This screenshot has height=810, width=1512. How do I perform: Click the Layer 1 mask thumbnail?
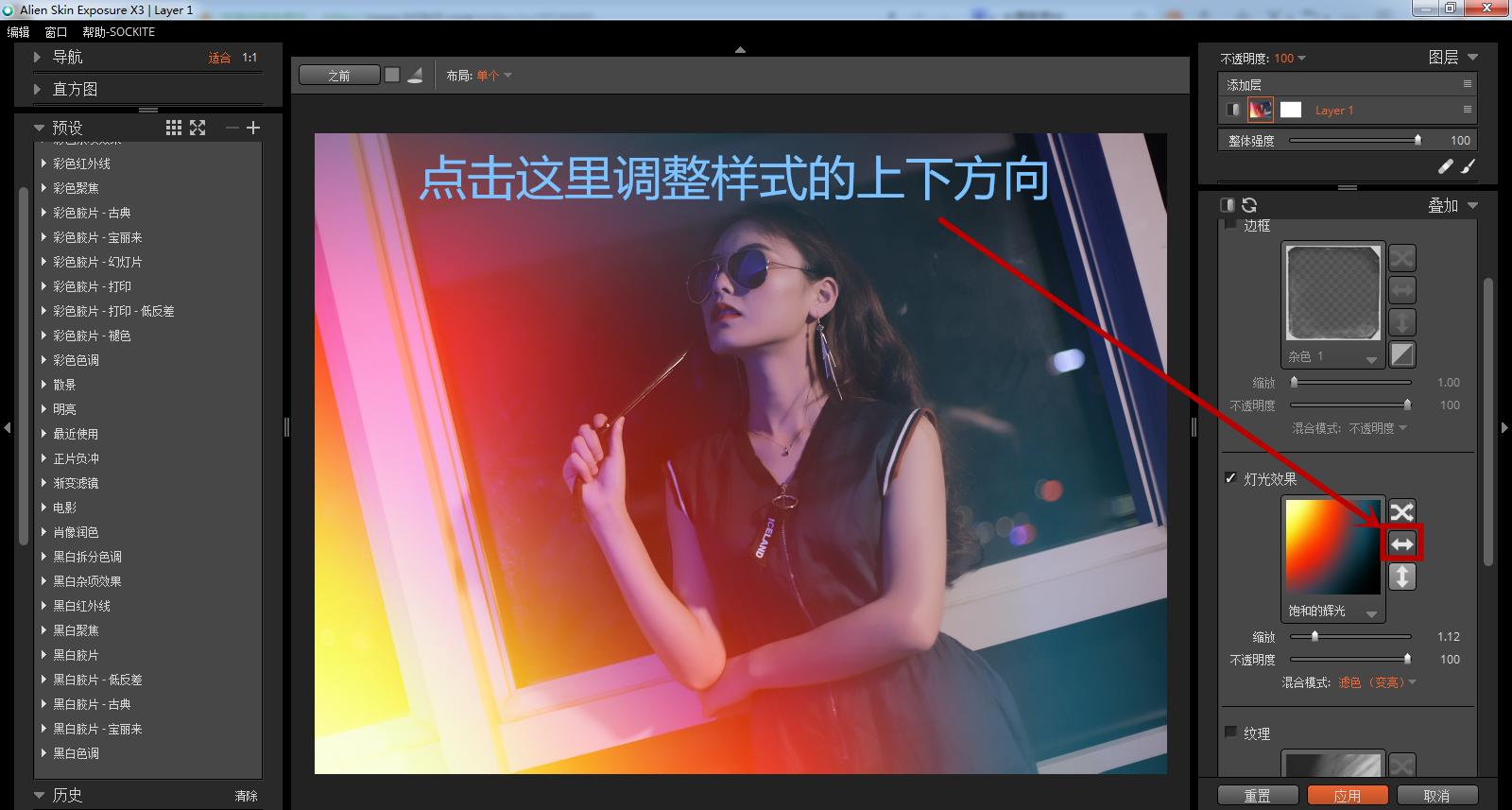1290,110
